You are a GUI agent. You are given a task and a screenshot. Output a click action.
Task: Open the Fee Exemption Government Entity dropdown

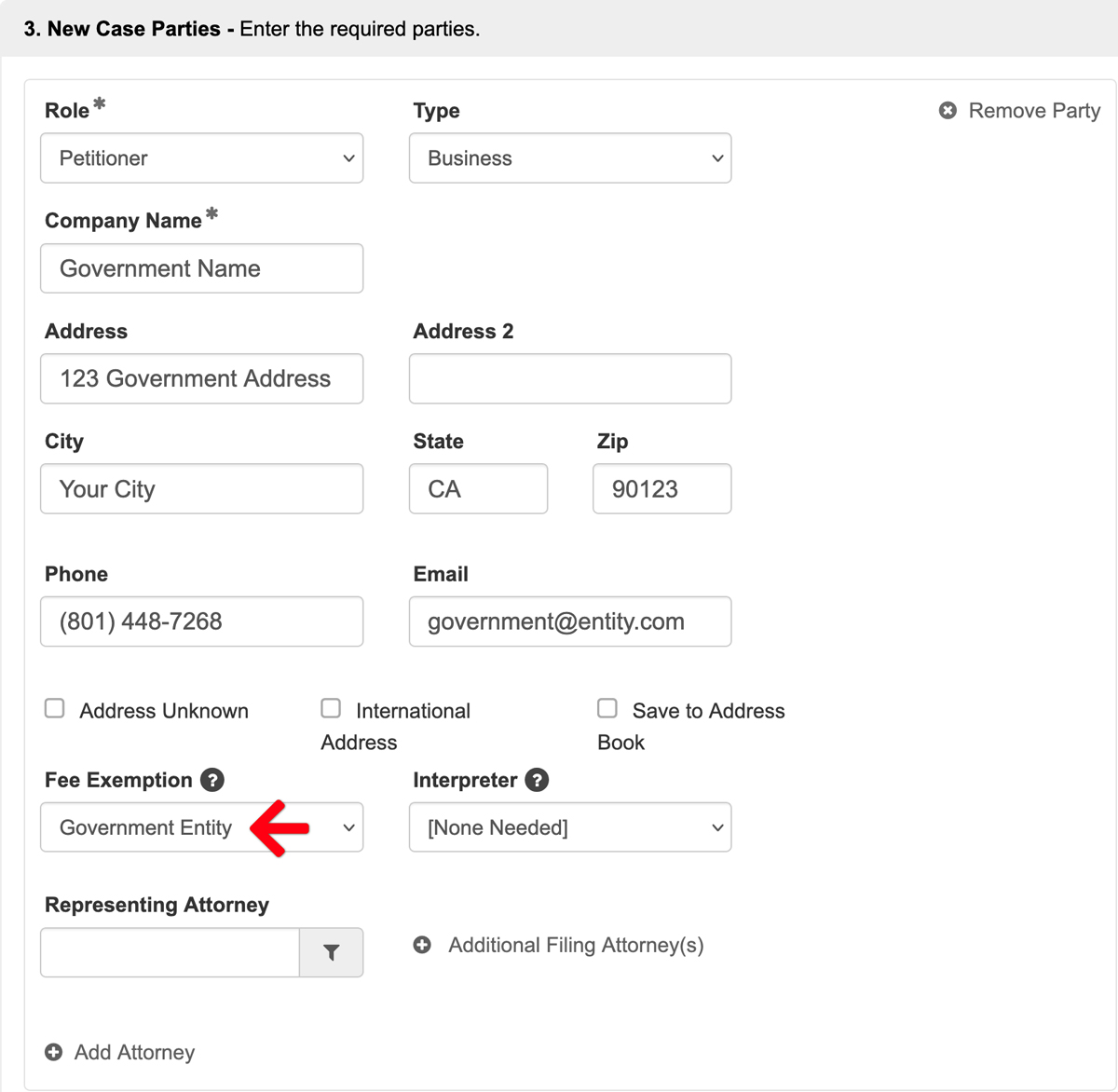pos(201,827)
